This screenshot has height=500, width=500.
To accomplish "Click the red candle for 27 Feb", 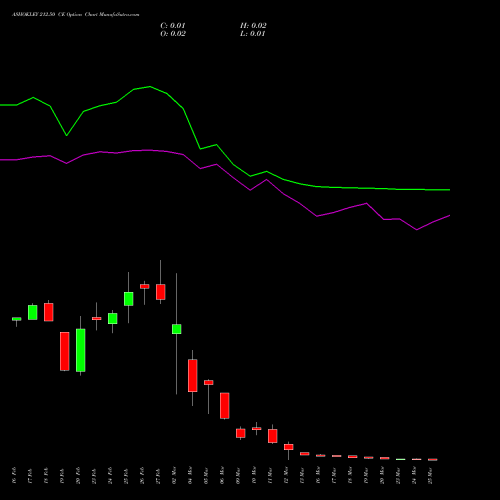I will coord(161,292).
